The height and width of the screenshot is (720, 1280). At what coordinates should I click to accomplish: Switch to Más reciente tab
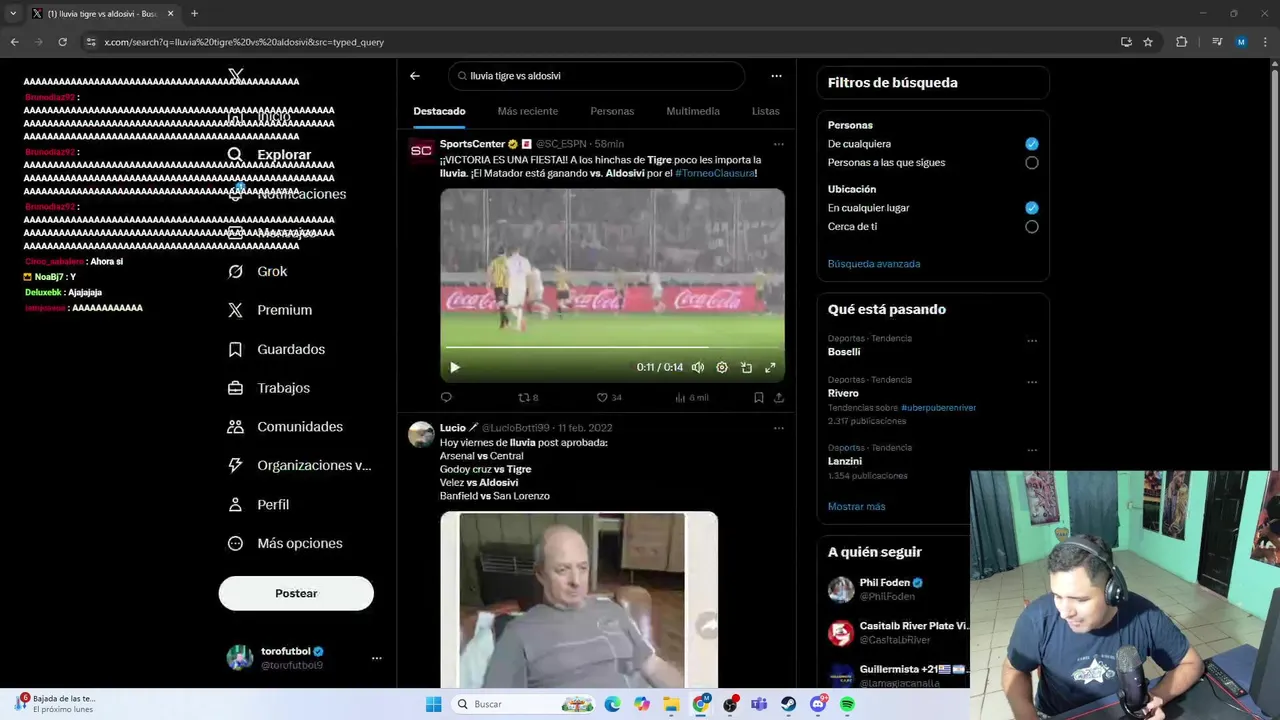click(528, 111)
